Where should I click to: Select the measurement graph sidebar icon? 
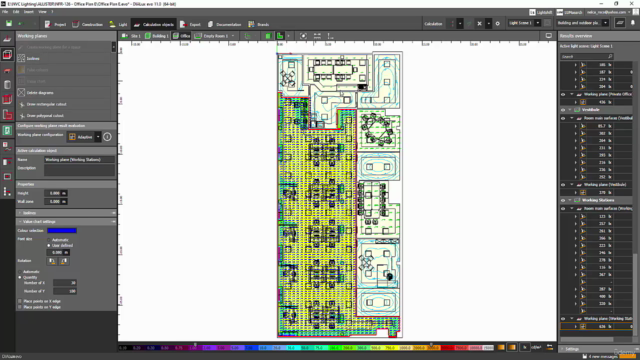click(x=7, y=146)
